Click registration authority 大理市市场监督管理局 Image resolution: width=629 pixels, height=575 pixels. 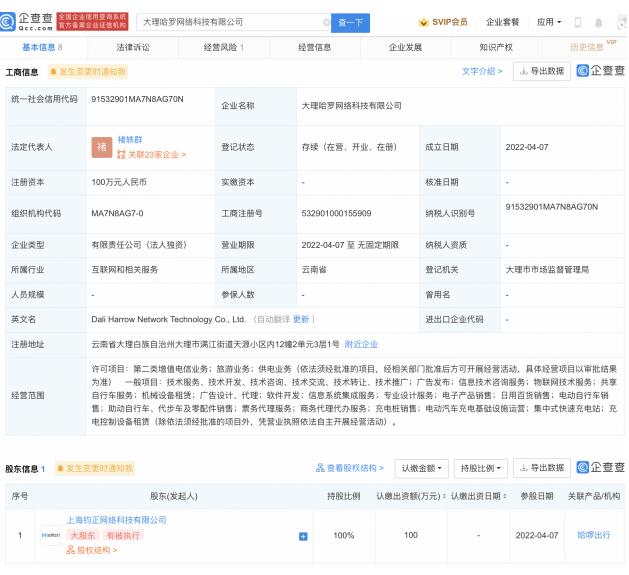point(547,270)
